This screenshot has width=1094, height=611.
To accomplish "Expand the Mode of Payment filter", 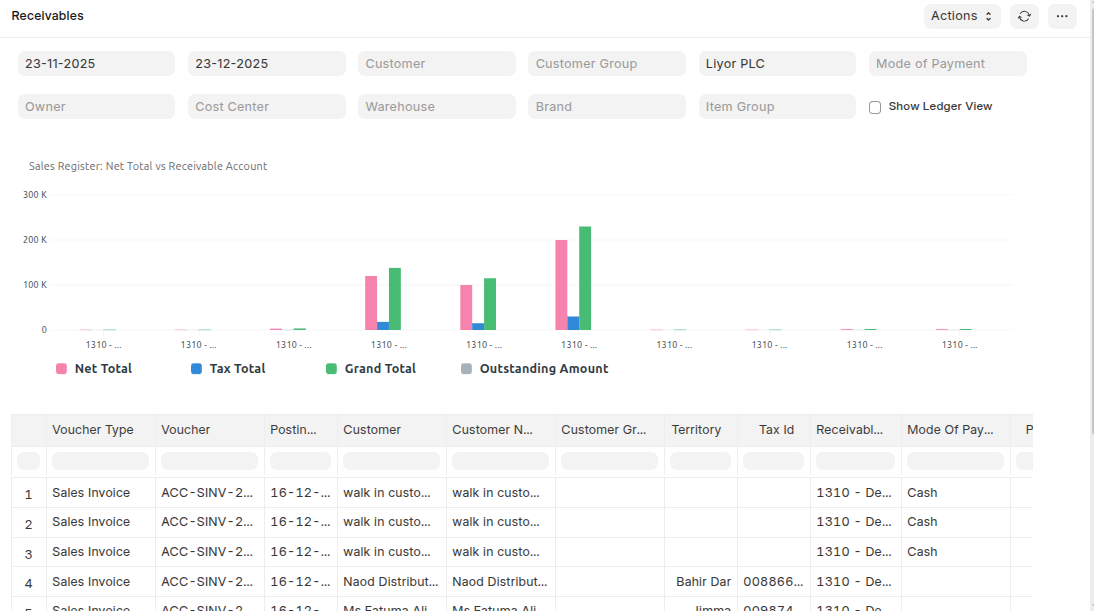I will tap(947, 64).
